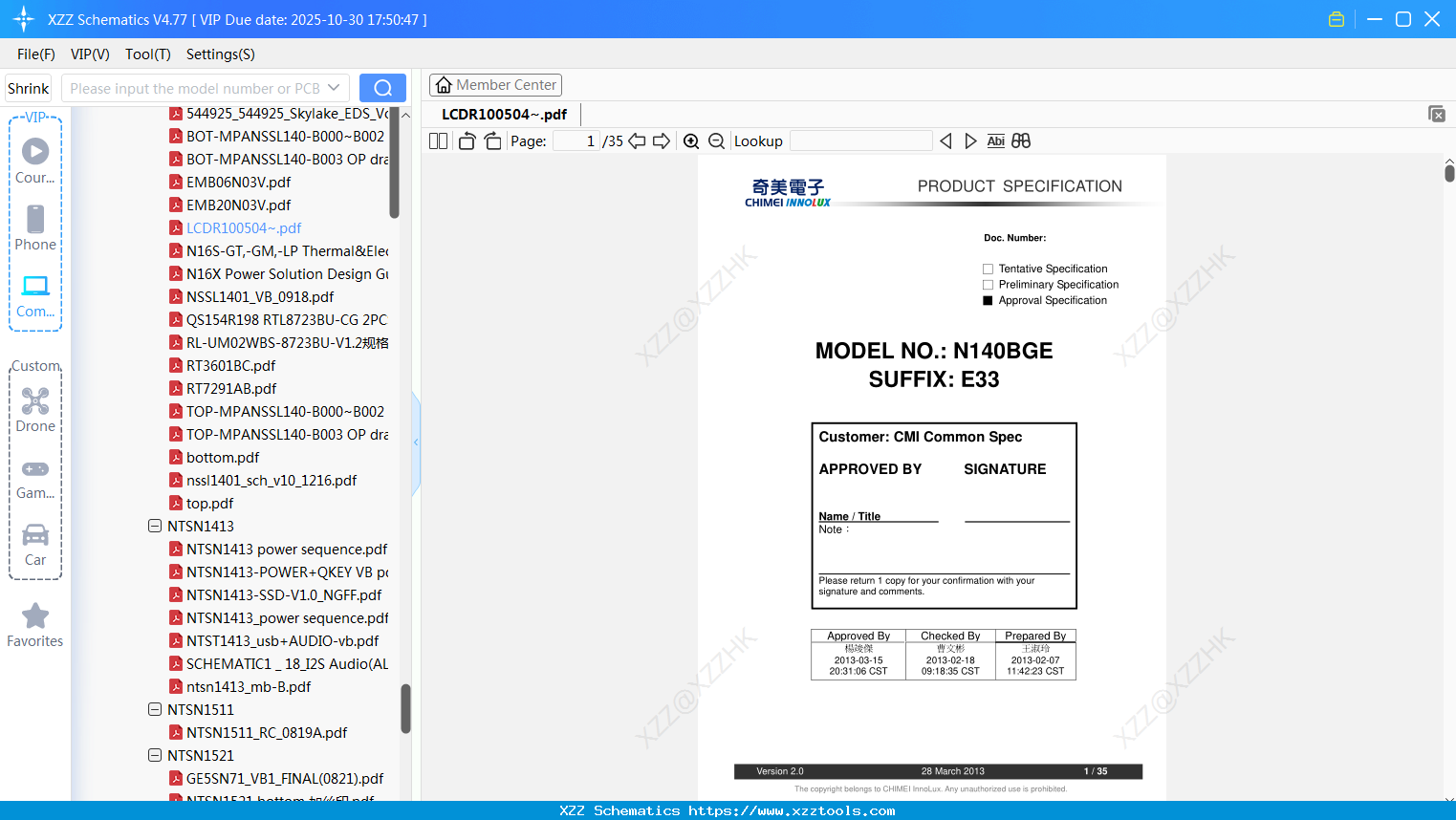Click the Tentative Specification checkbox
1456x820 pixels.
tap(988, 269)
